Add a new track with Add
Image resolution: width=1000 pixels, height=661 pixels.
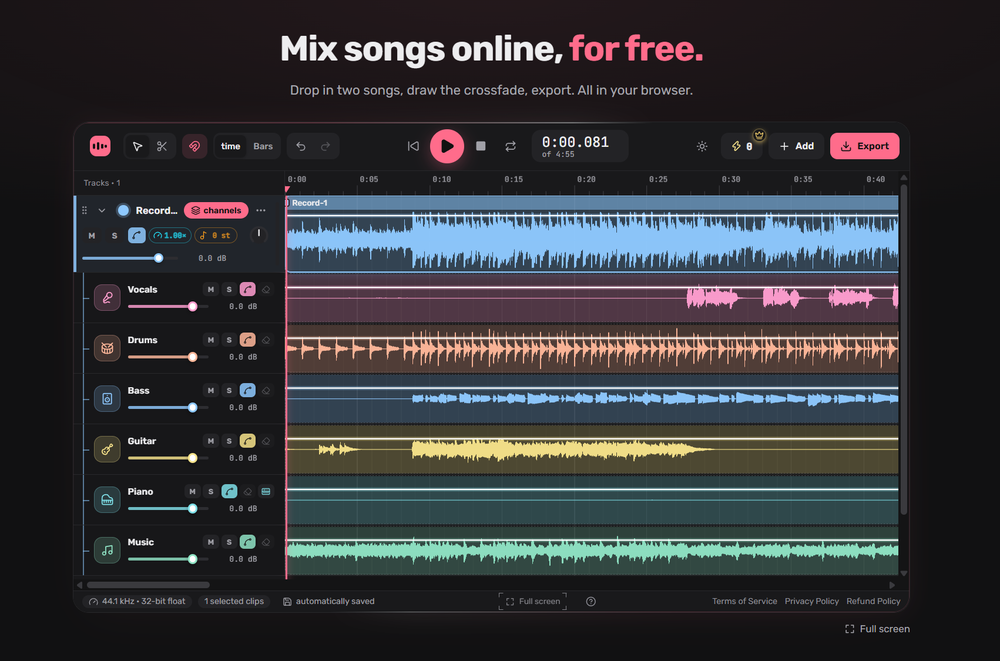797,146
